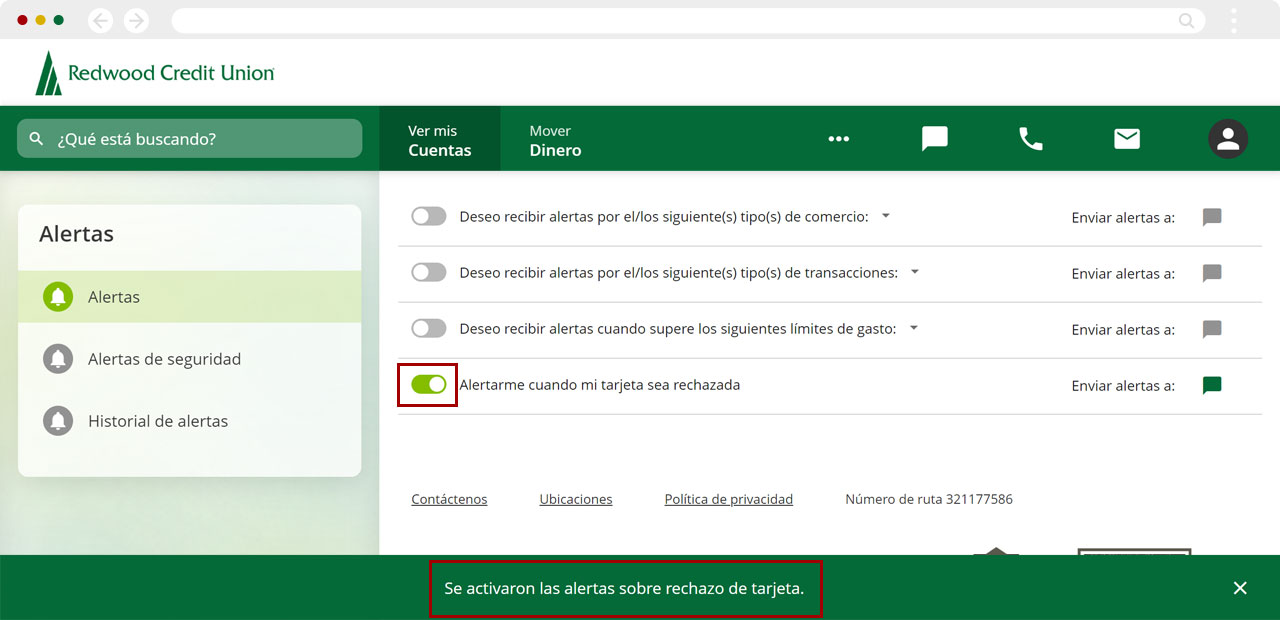Click message icon for spending limits alert
This screenshot has width=1280, height=620.
(1212, 329)
